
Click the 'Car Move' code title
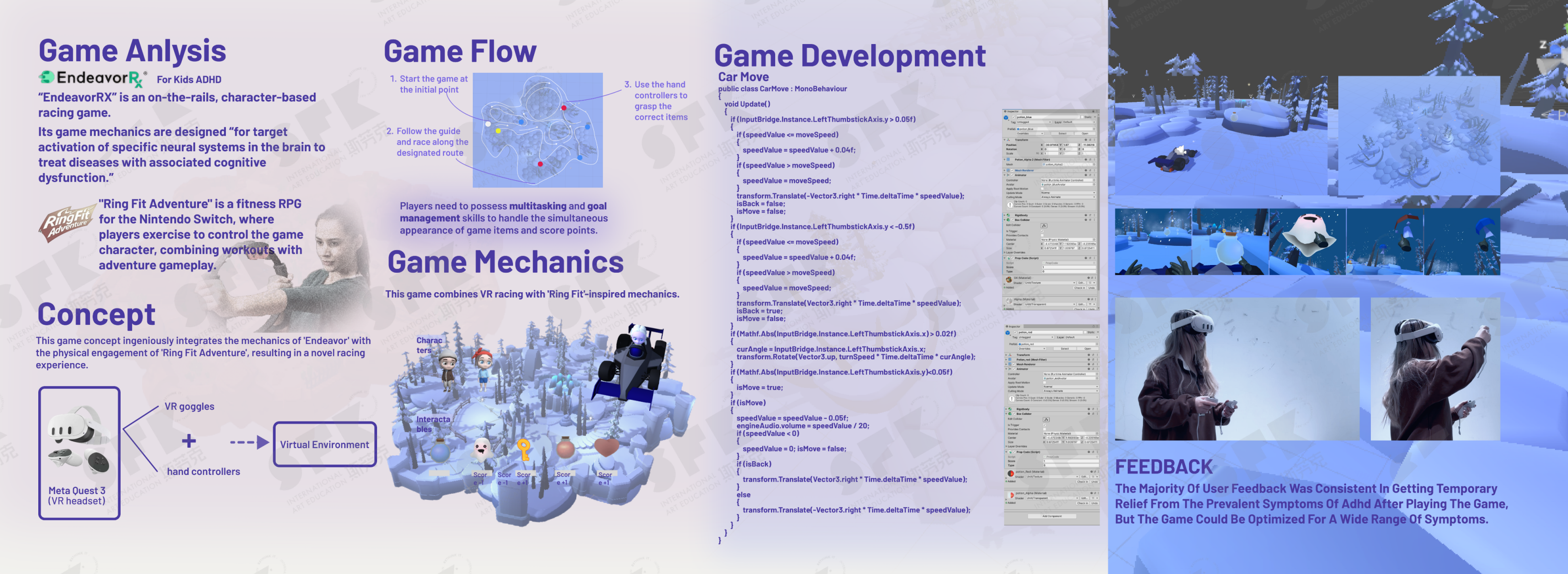coord(743,77)
